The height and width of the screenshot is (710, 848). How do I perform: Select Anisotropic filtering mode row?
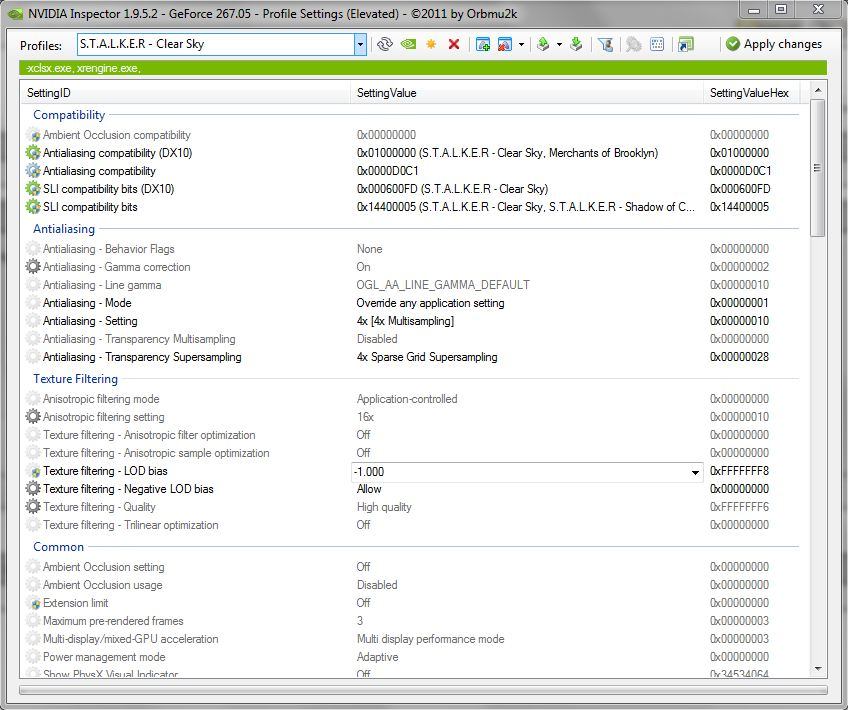[x=411, y=399]
